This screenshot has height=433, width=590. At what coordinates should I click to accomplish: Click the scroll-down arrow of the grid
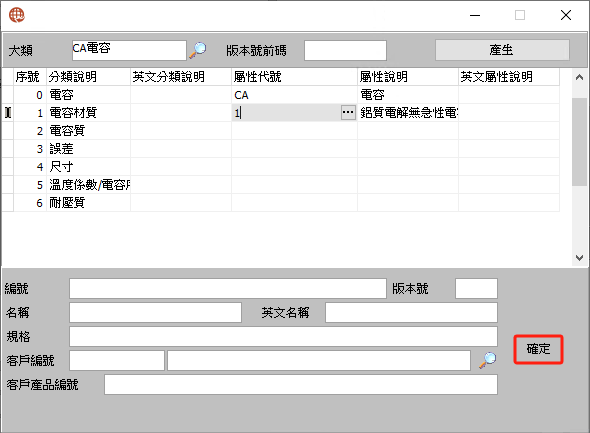[x=579, y=258]
